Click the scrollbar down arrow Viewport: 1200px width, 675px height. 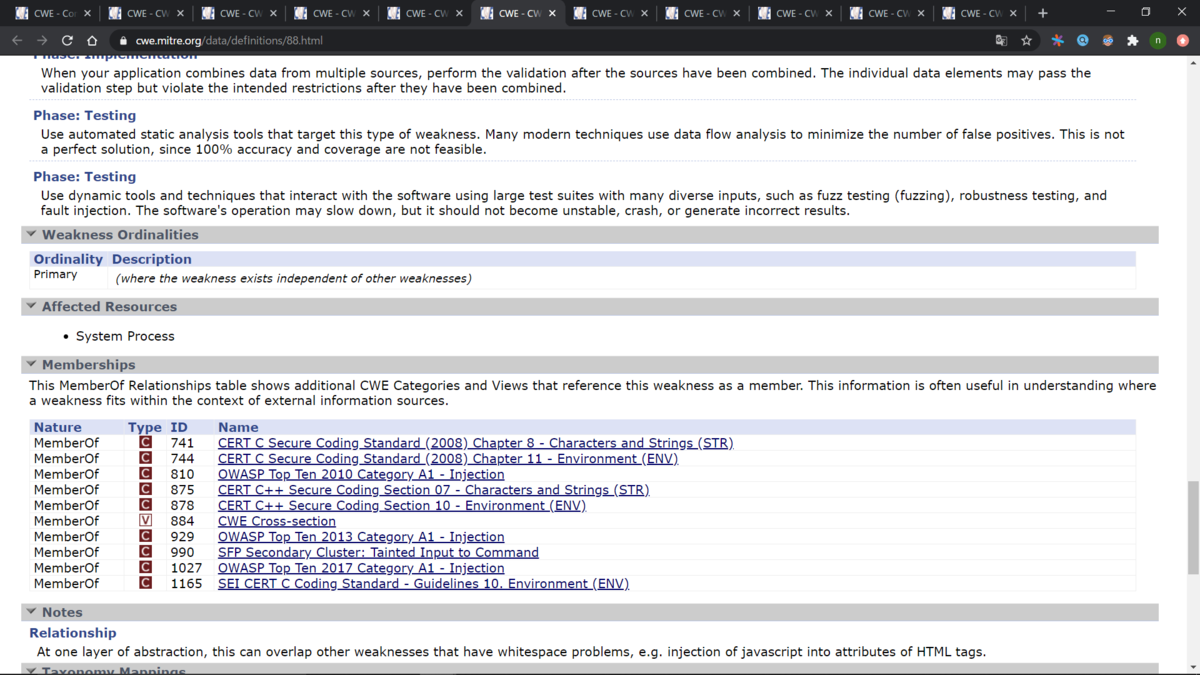[1192, 668]
